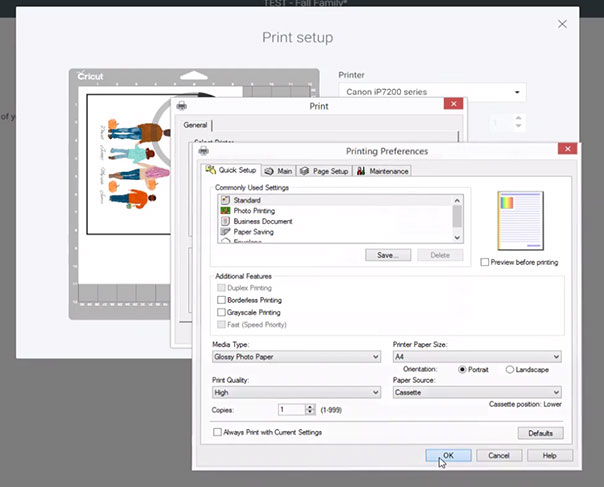Screen dimensions: 604x487
Task: Select the Standard settings icon
Action: [x=225, y=200]
